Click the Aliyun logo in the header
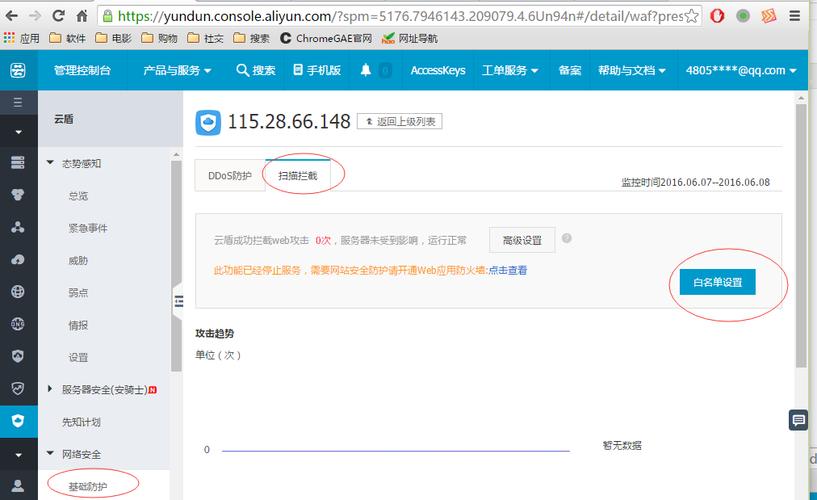 (x=18, y=70)
